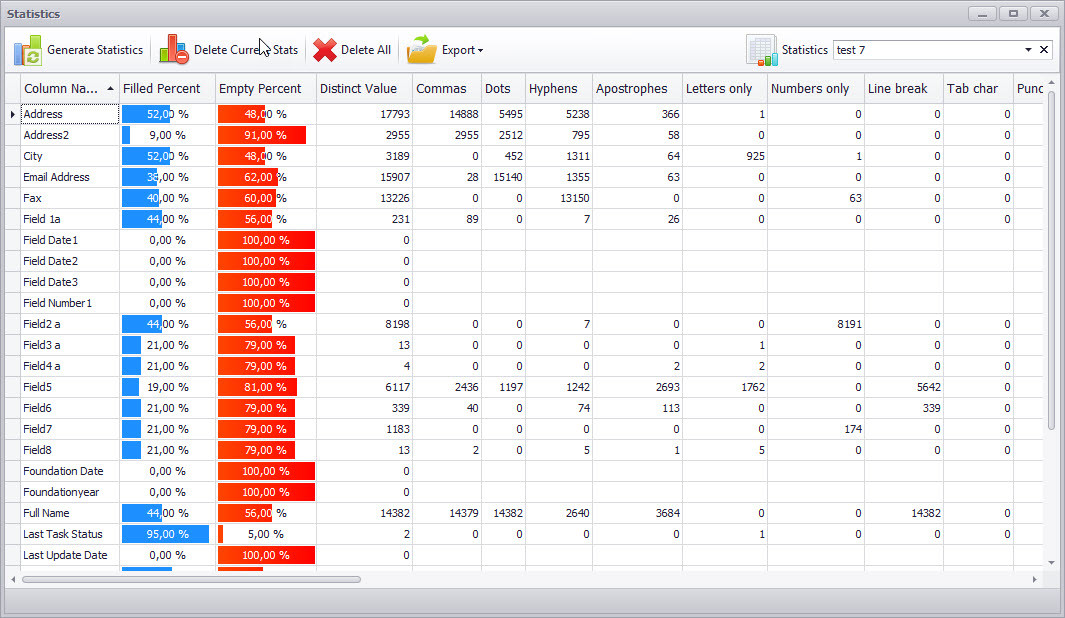This screenshot has width=1065, height=618.
Task: Clear the Statistics selection with the X button
Action: click(1044, 50)
